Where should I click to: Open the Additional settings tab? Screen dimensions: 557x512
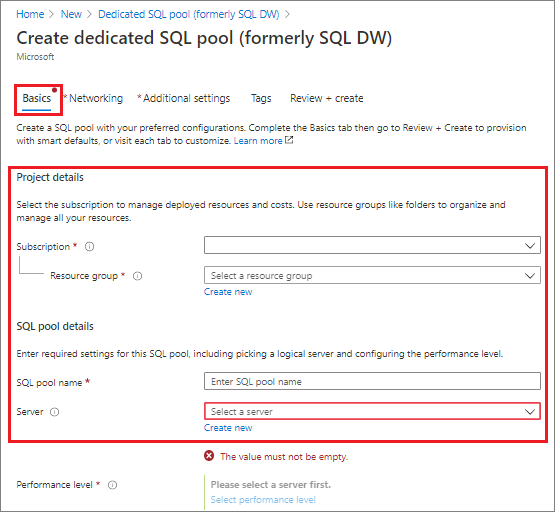click(184, 98)
